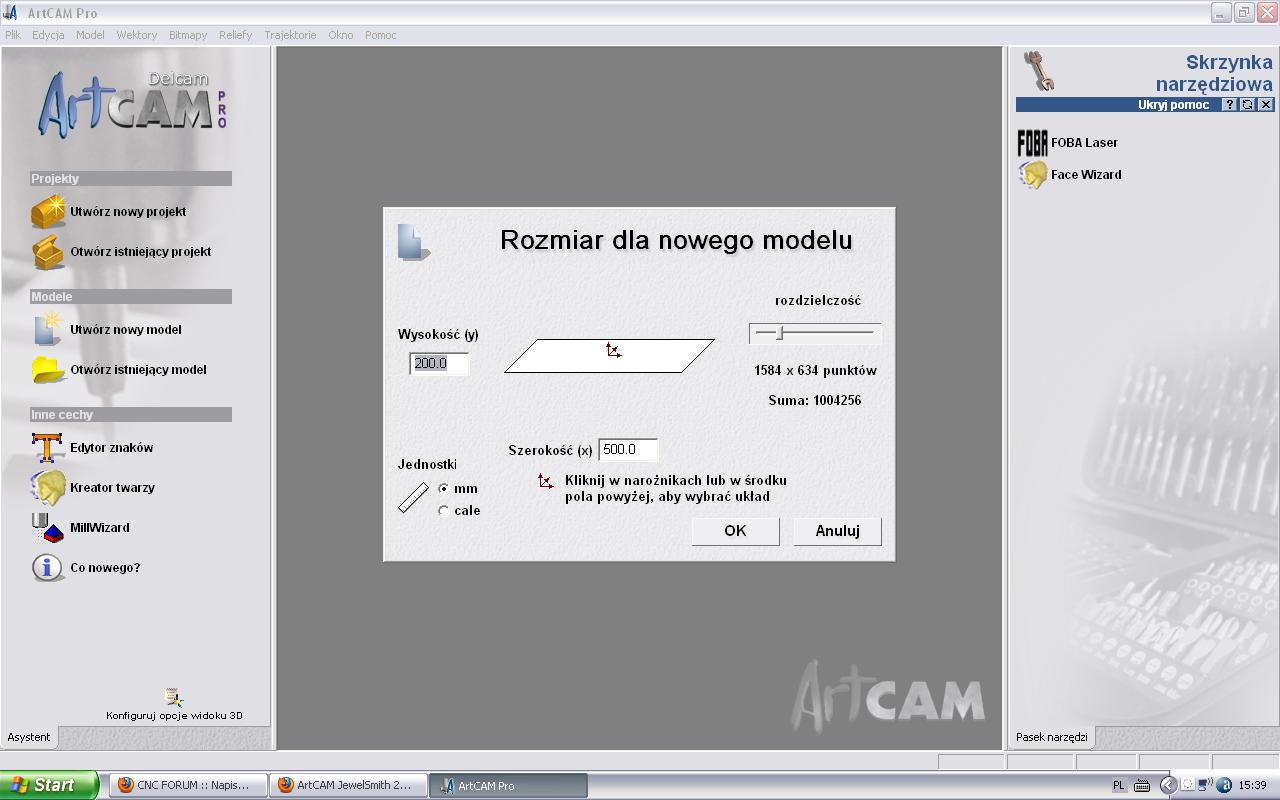Show hidden tray icons arrow
This screenshot has width=1280, height=800.
1167,785
